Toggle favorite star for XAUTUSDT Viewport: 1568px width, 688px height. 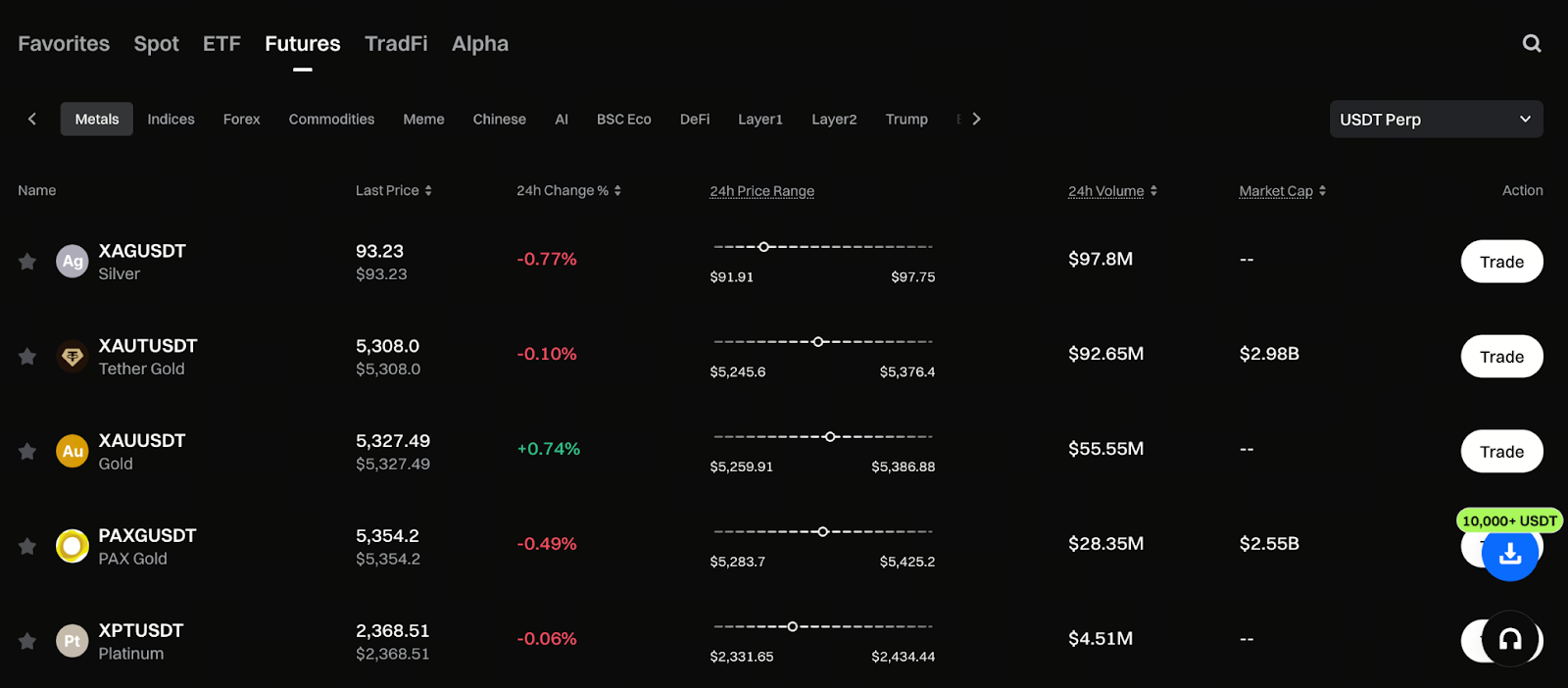coord(27,357)
